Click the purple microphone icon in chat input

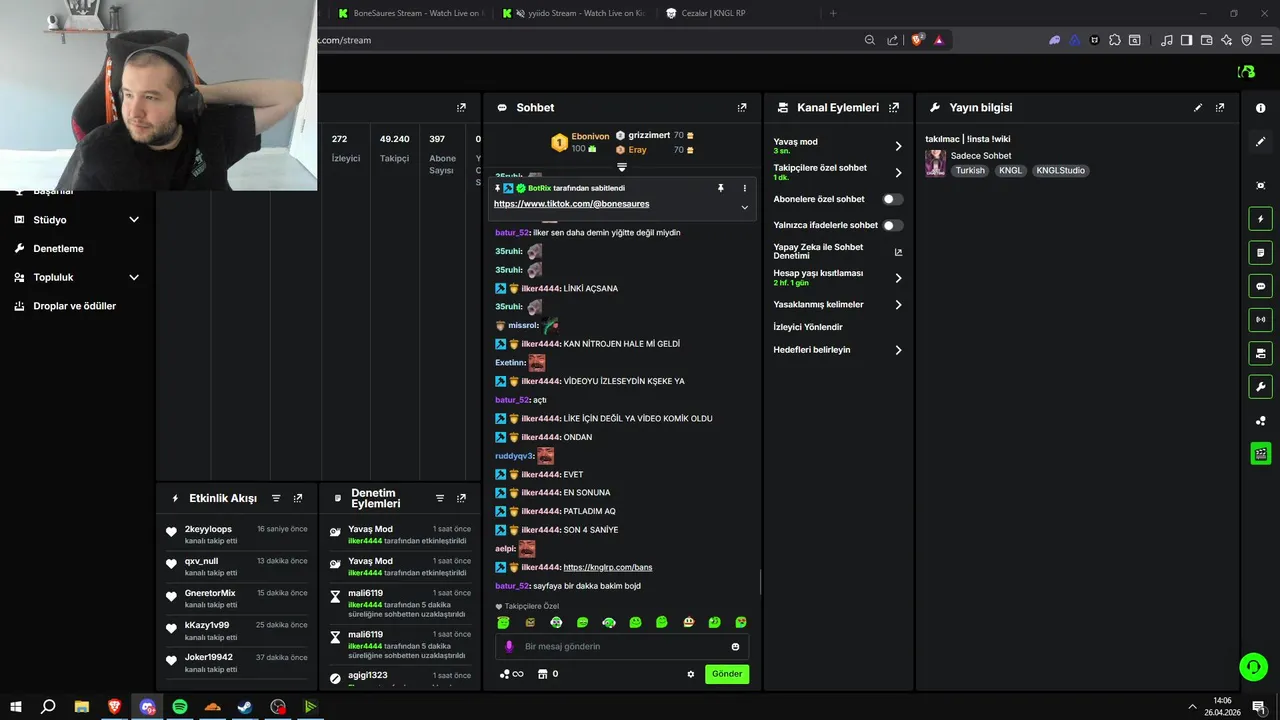pos(509,647)
